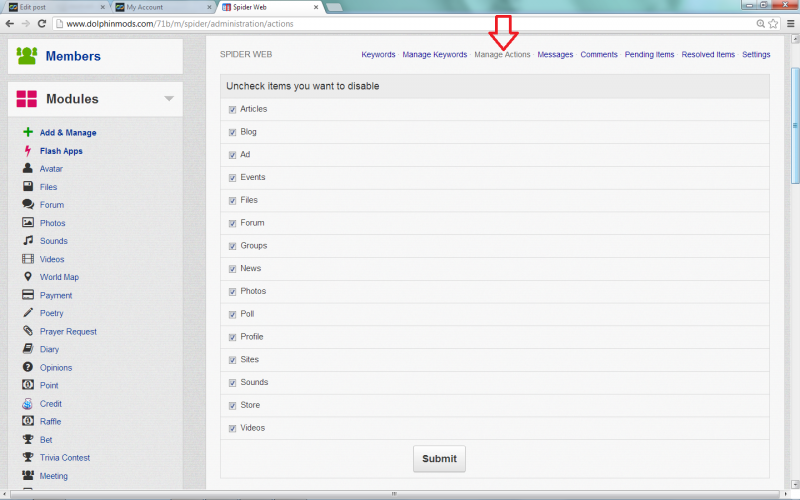Open the Add & Manage link
This screenshot has width=800, height=500.
[x=68, y=133]
